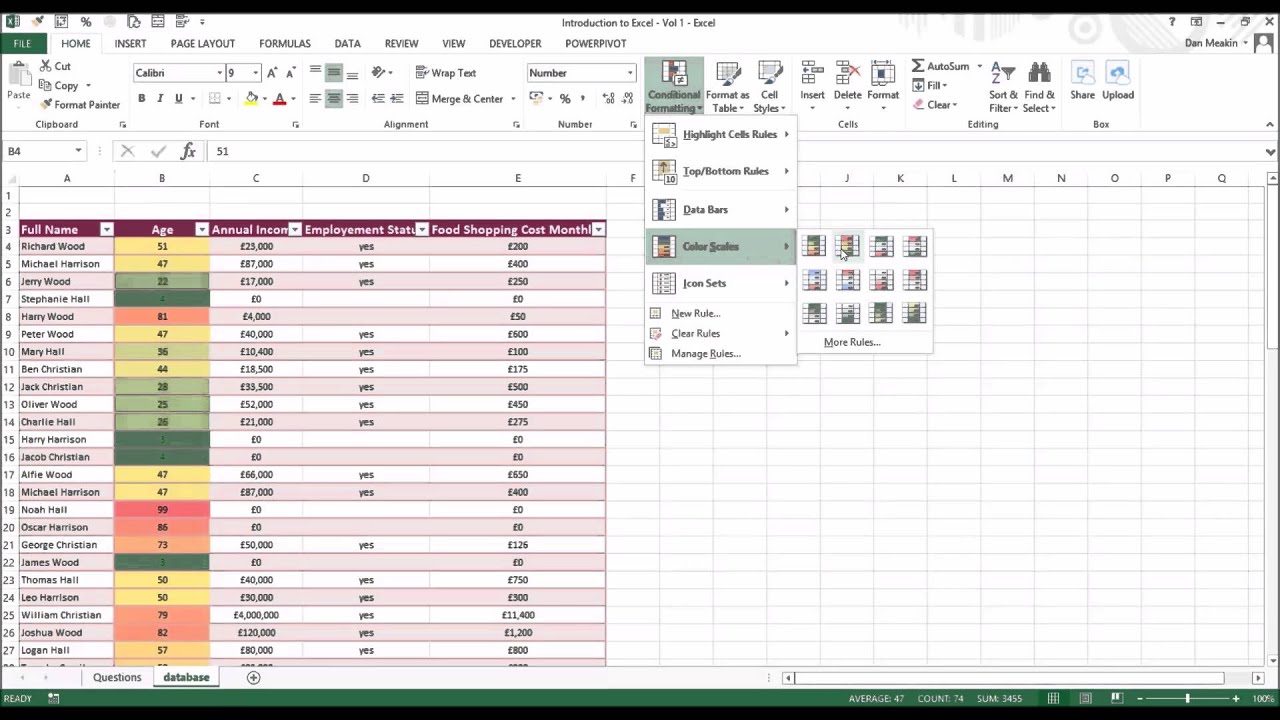The width and height of the screenshot is (1280, 720).
Task: Open the font size dropdown
Action: tap(256, 73)
